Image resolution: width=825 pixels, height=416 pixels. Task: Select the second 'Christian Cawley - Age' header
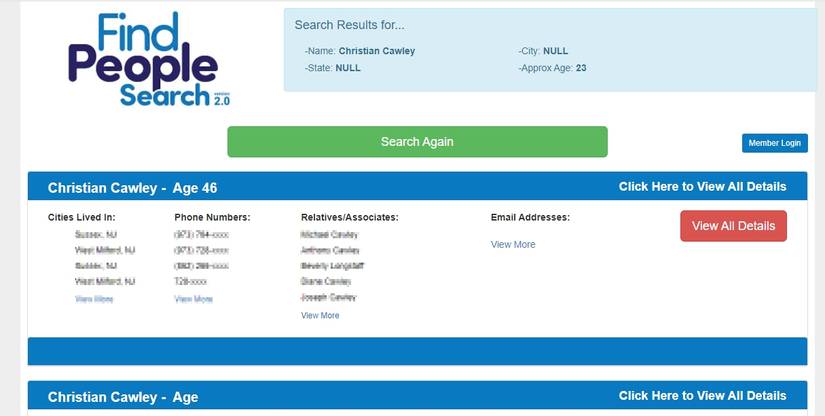[123, 397]
